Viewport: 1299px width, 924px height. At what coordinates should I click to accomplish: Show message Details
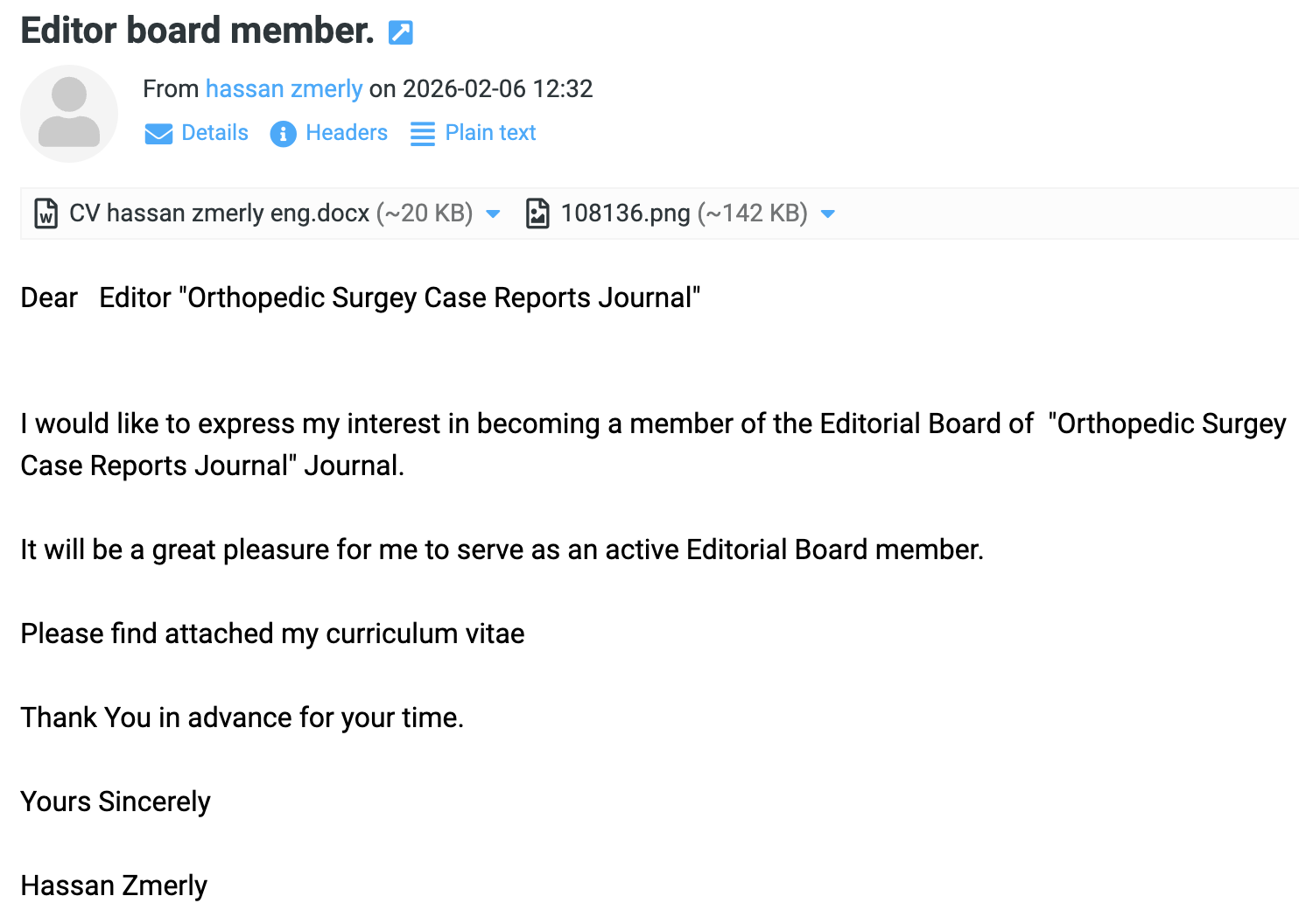pos(214,133)
